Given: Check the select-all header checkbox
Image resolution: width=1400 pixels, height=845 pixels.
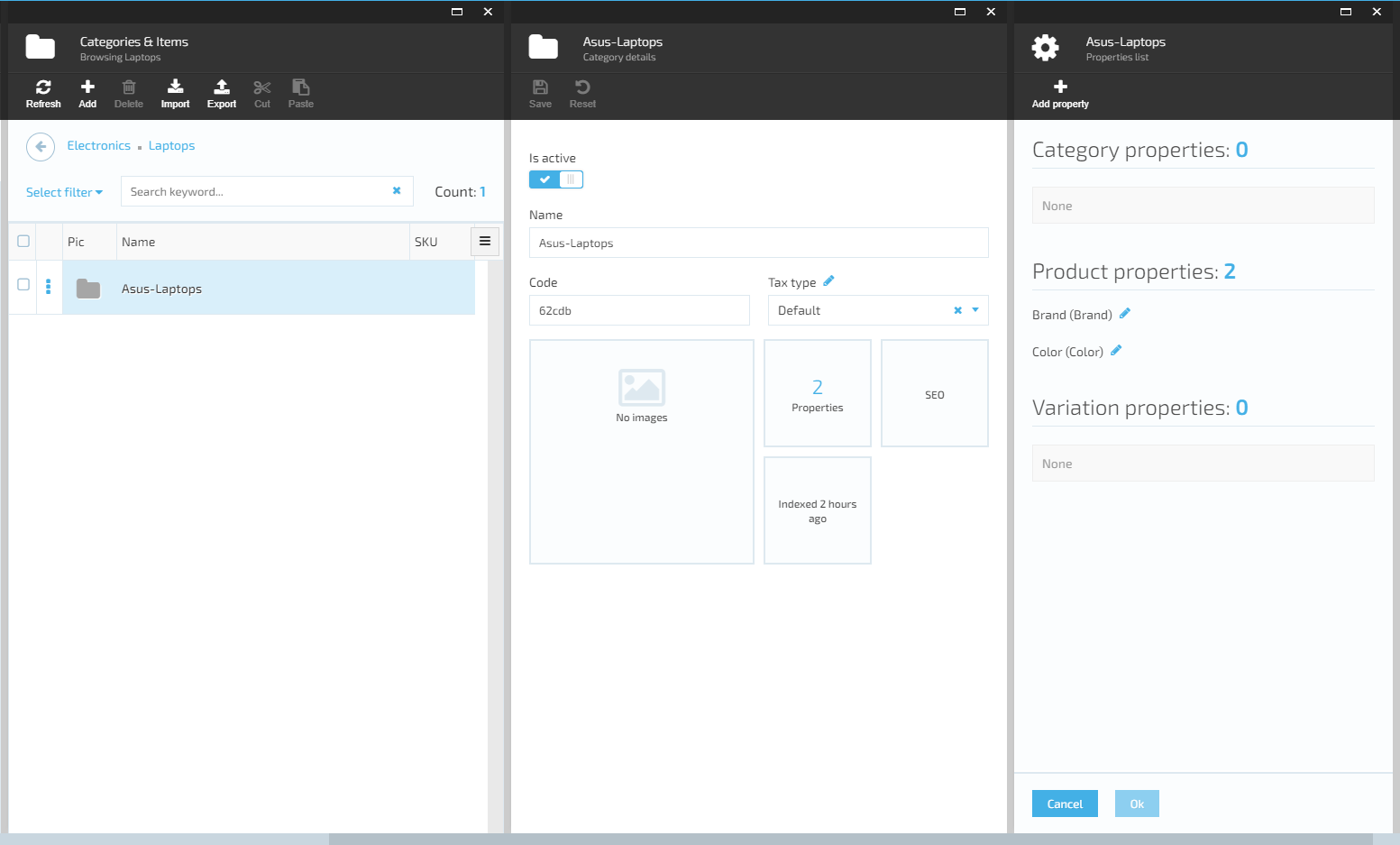Looking at the screenshot, I should tap(23, 241).
